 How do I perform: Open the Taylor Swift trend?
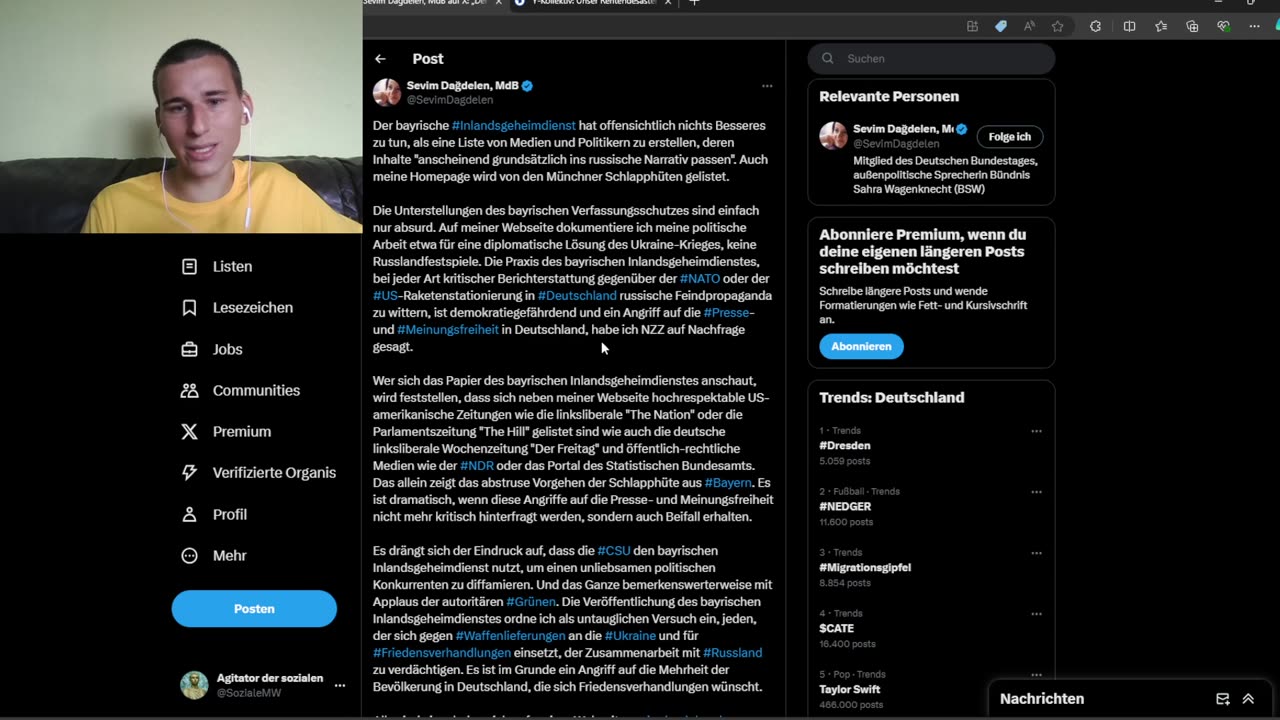852,689
